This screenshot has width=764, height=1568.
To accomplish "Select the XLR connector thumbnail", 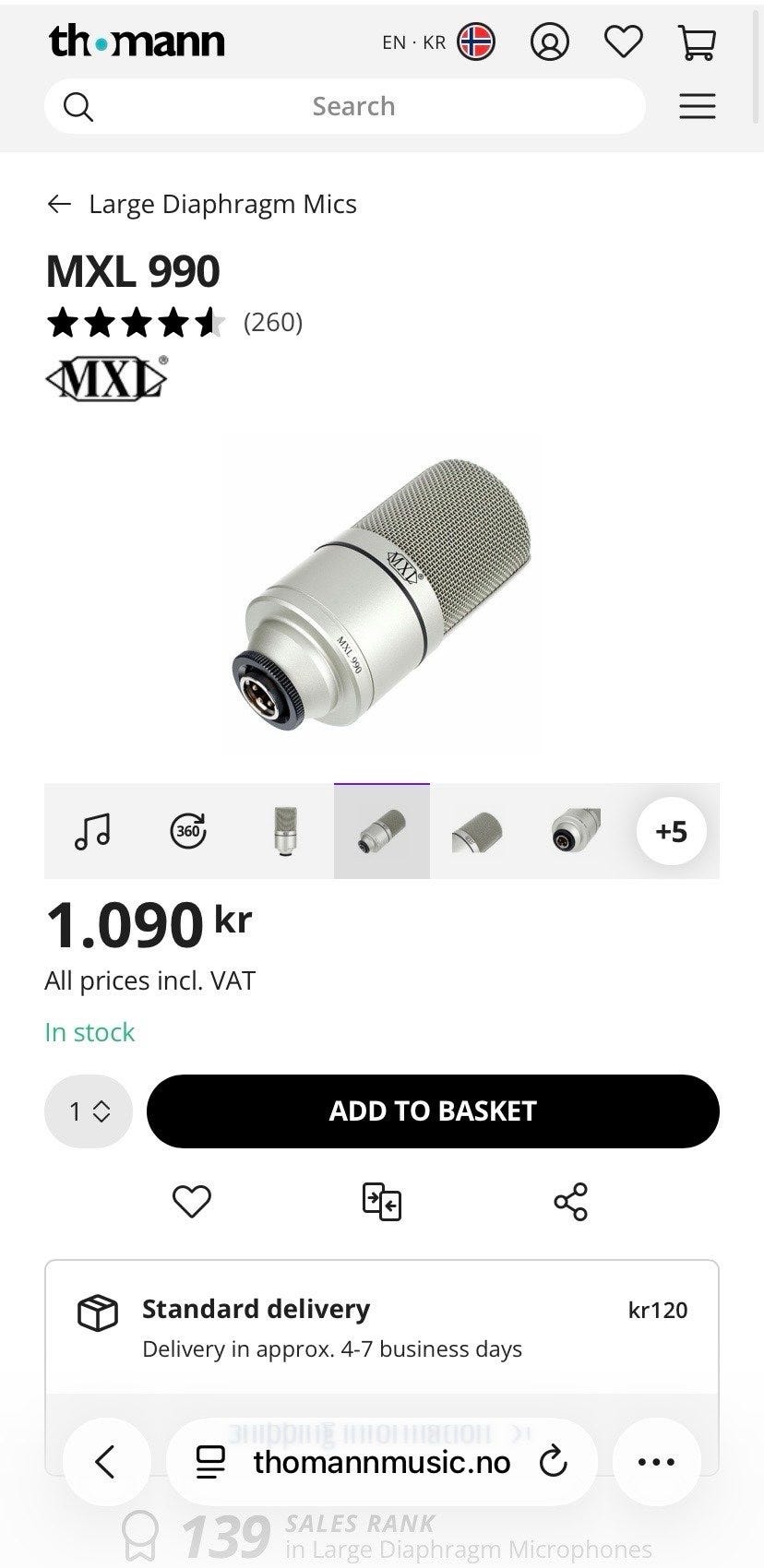I will click(575, 831).
